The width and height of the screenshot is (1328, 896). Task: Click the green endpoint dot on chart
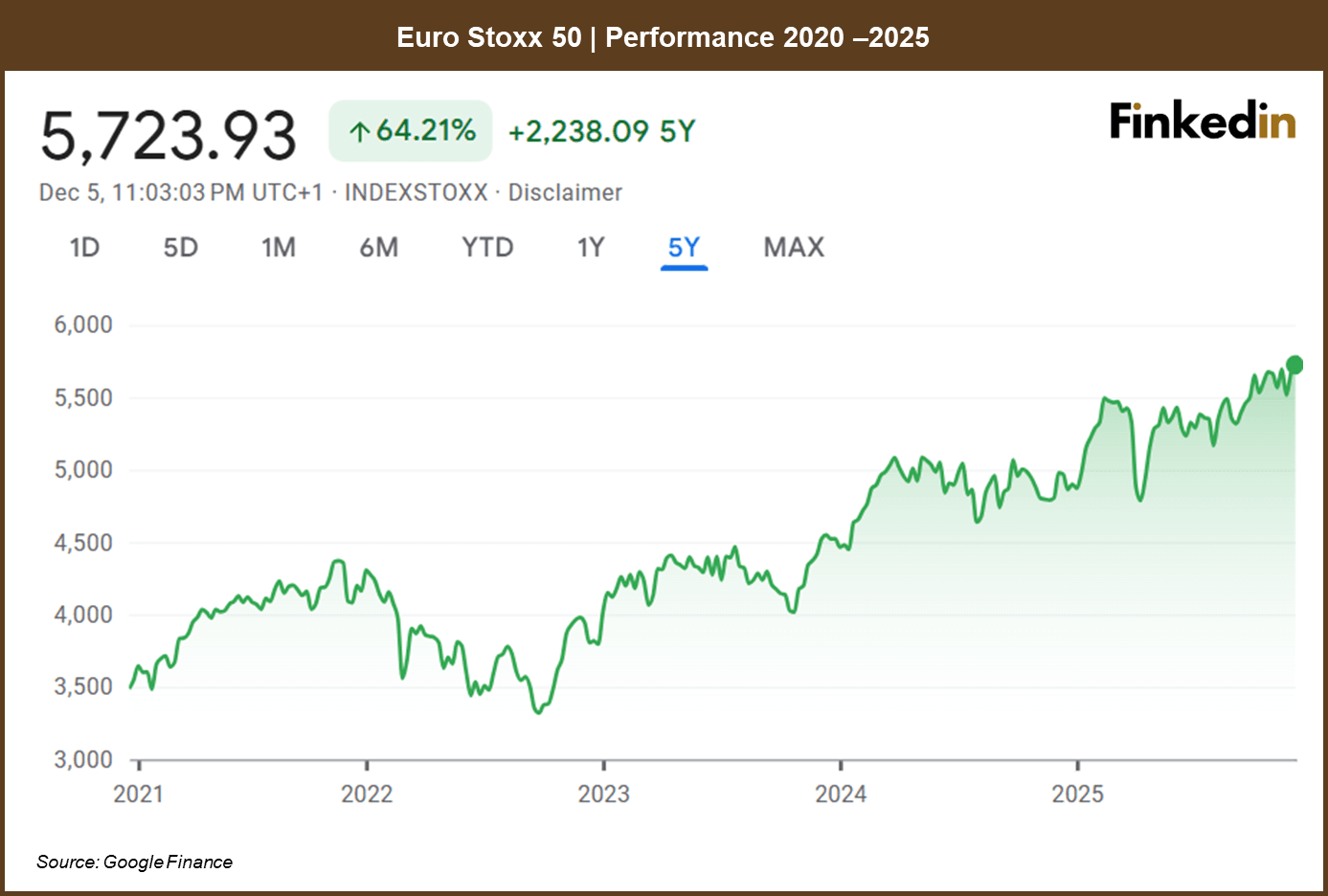[1294, 365]
